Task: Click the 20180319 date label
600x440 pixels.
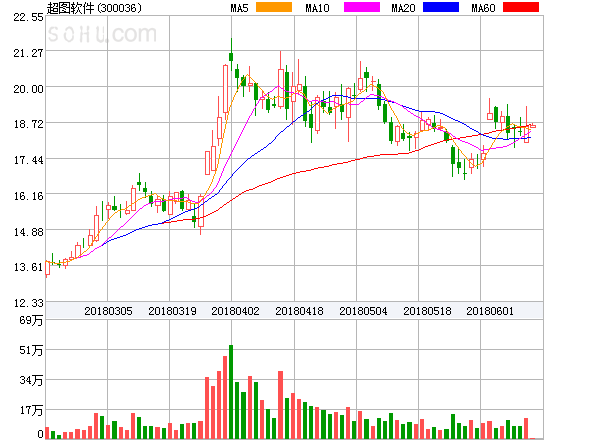Action: (172, 311)
